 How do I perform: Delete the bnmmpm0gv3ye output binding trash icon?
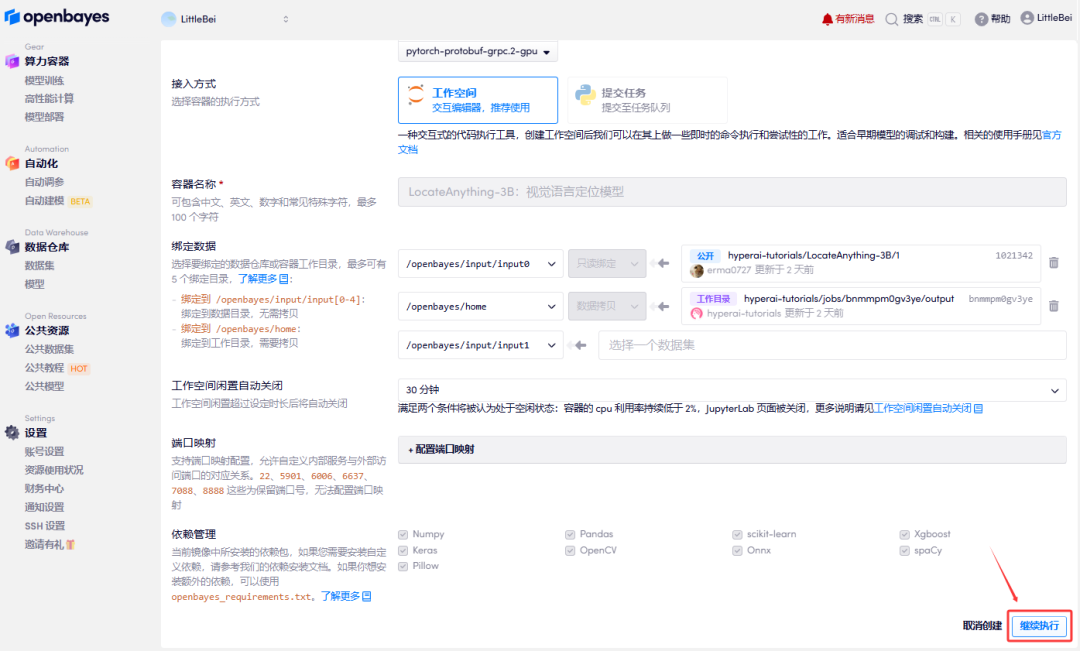pos(1054,306)
